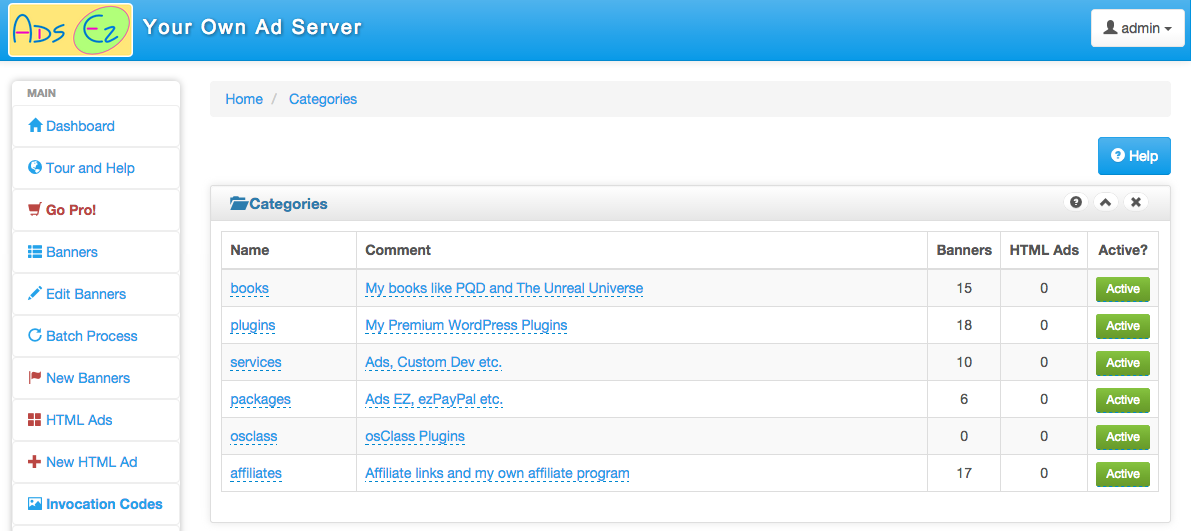This screenshot has width=1191, height=531.
Task: Click the refresh icon beside Batch Process
Action: tap(34, 335)
